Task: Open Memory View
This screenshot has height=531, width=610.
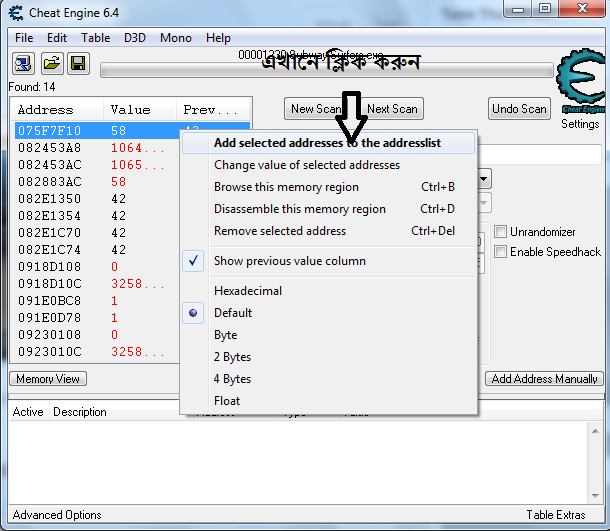Action: tap(48, 379)
